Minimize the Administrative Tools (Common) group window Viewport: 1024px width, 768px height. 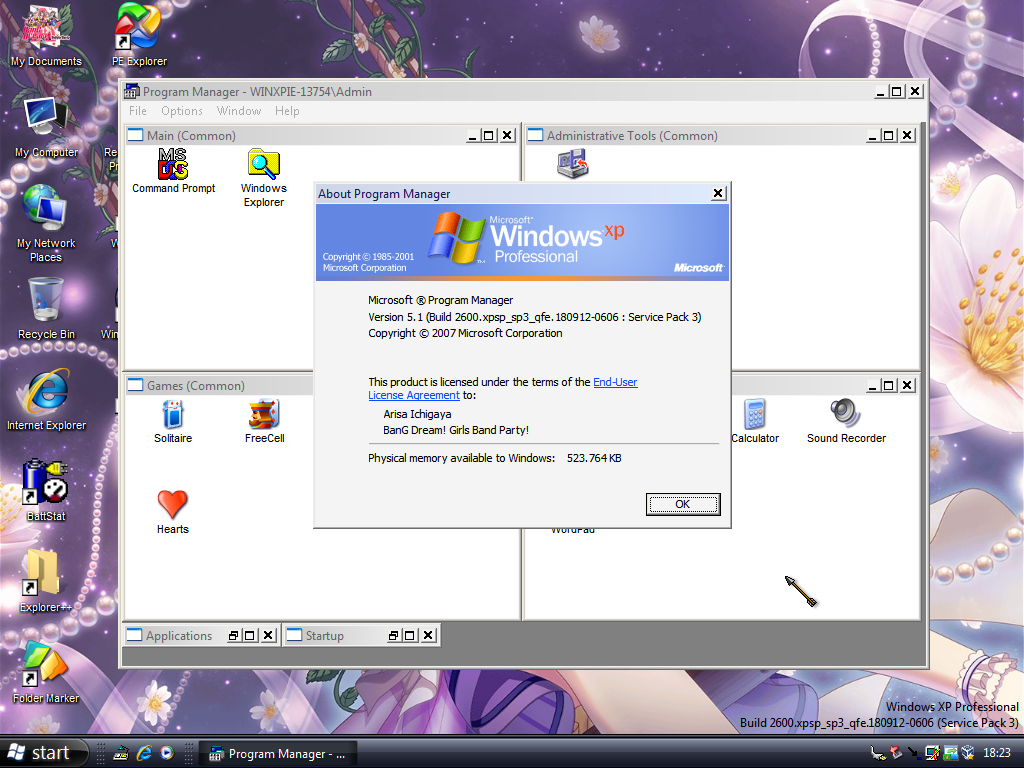[x=872, y=135]
